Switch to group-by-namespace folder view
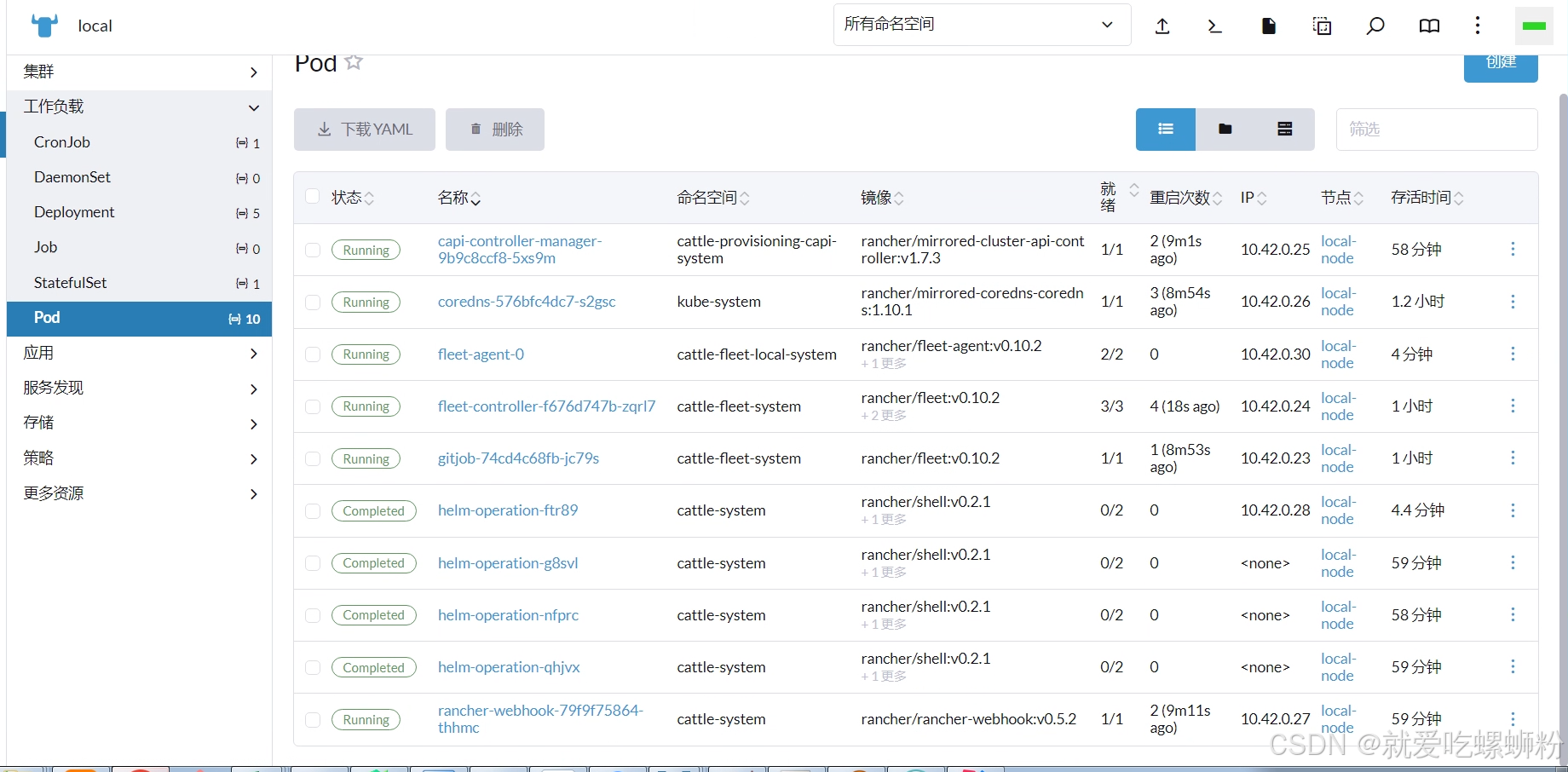Screen dimensions: 1568x772 tap(1225, 130)
